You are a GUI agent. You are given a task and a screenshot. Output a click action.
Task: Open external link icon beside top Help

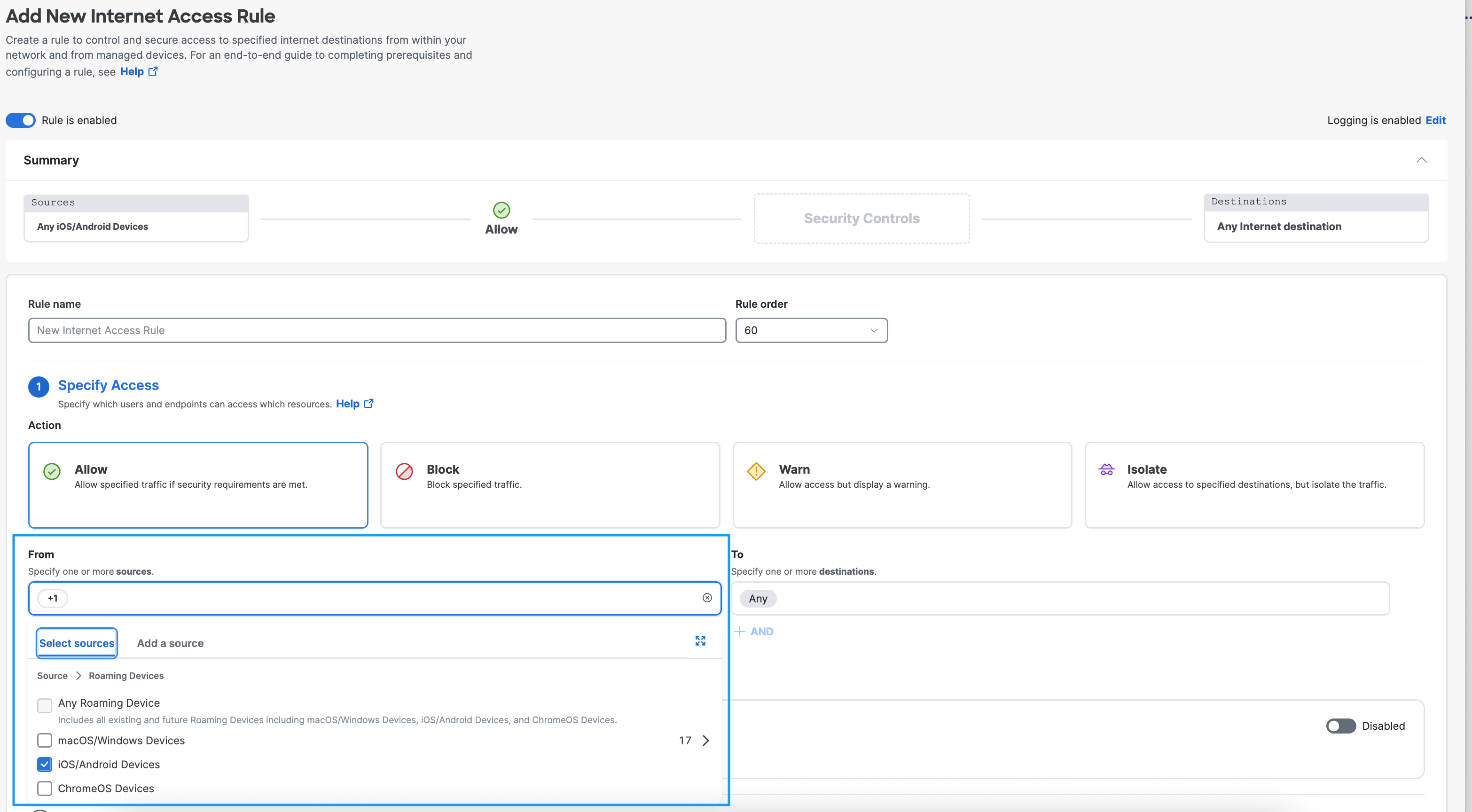tap(153, 71)
